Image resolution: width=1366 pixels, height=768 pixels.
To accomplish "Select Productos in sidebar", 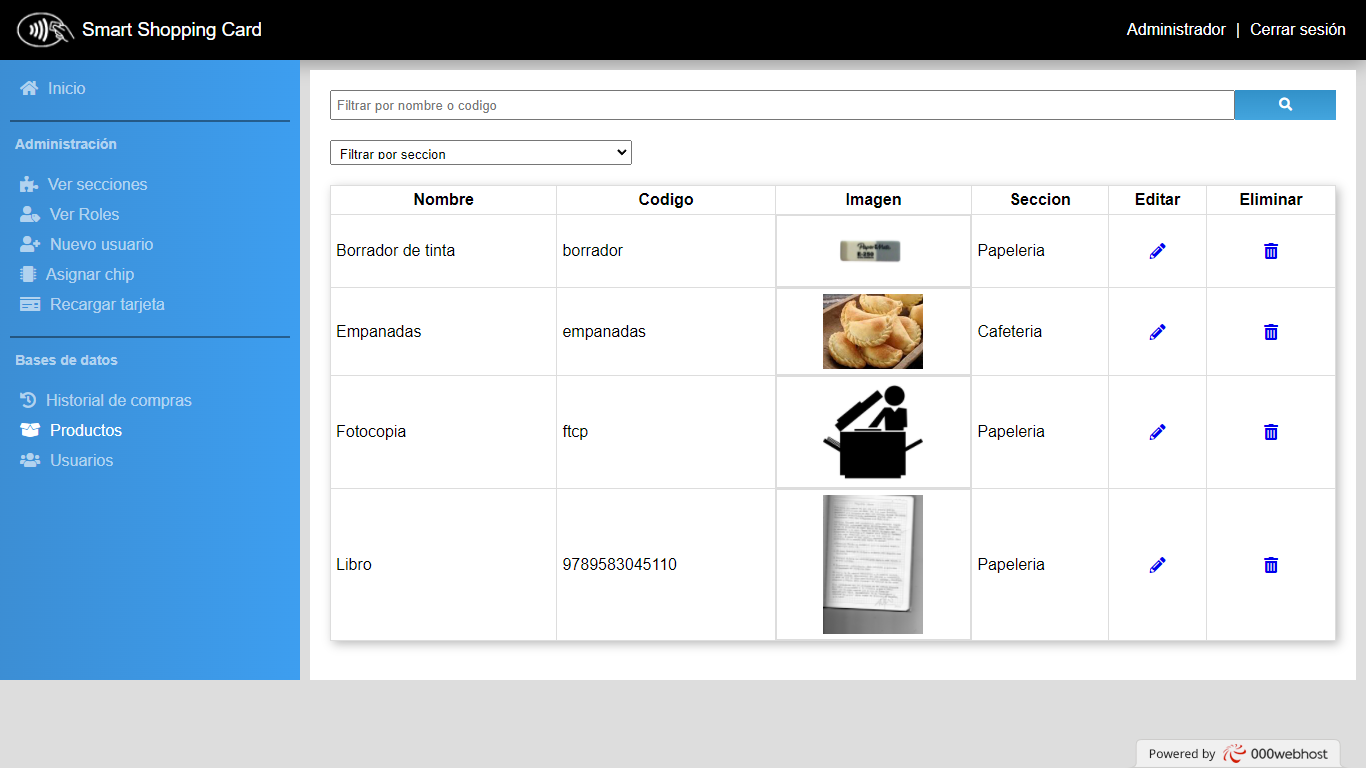I will [x=86, y=431].
